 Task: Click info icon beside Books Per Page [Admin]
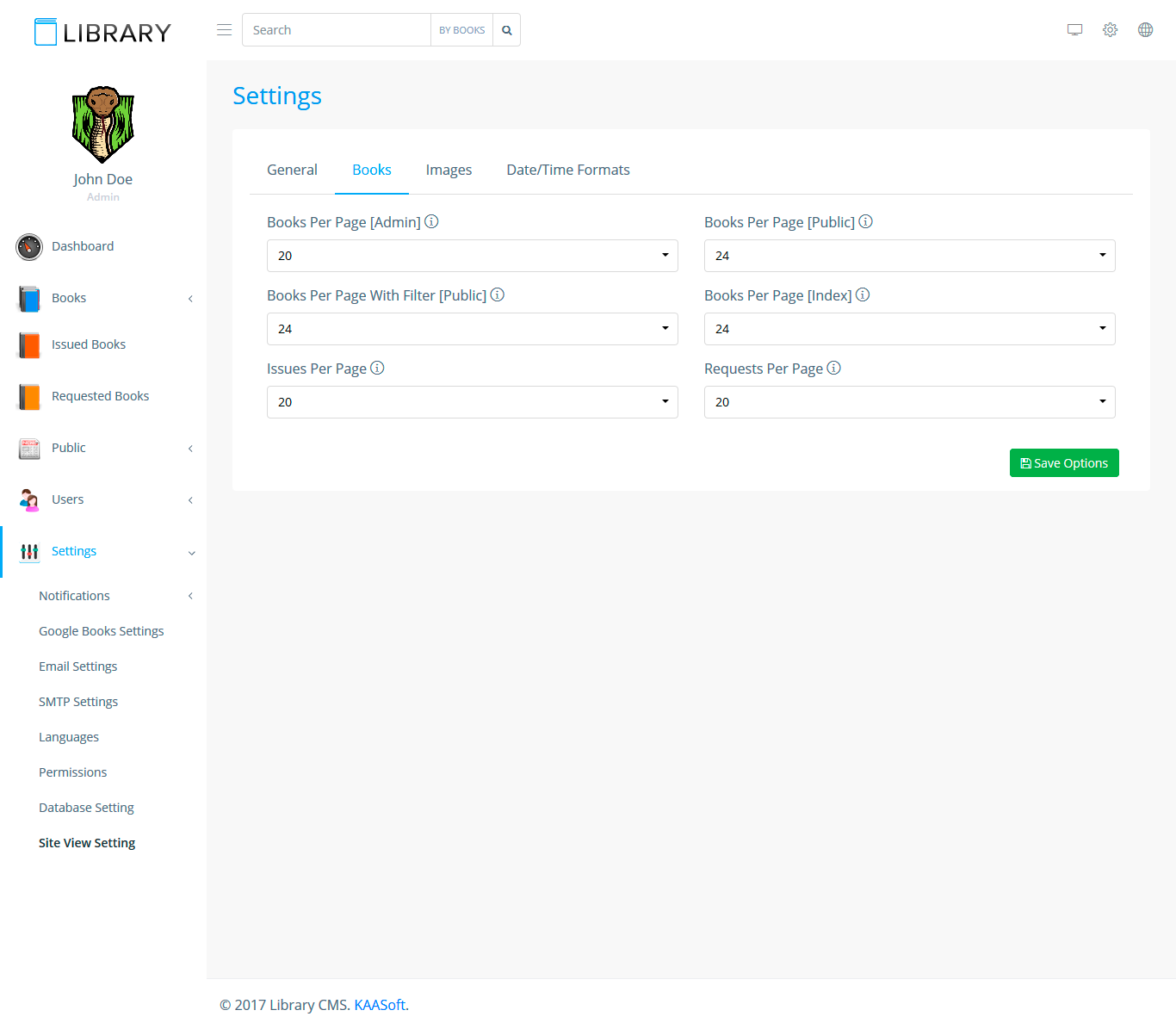432,221
